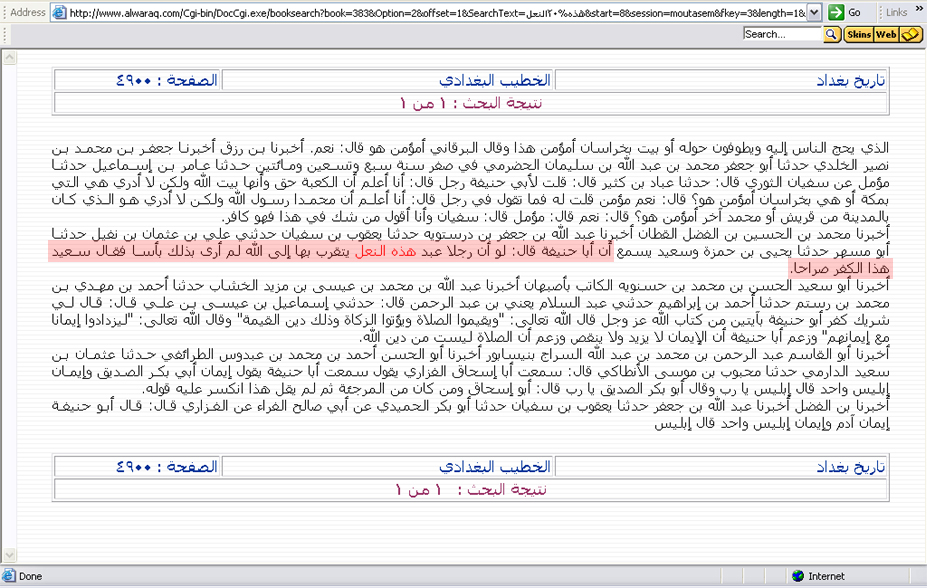The width and height of the screenshot is (927, 588).
Task: Click the globe Internet zone icon
Action: click(798, 576)
